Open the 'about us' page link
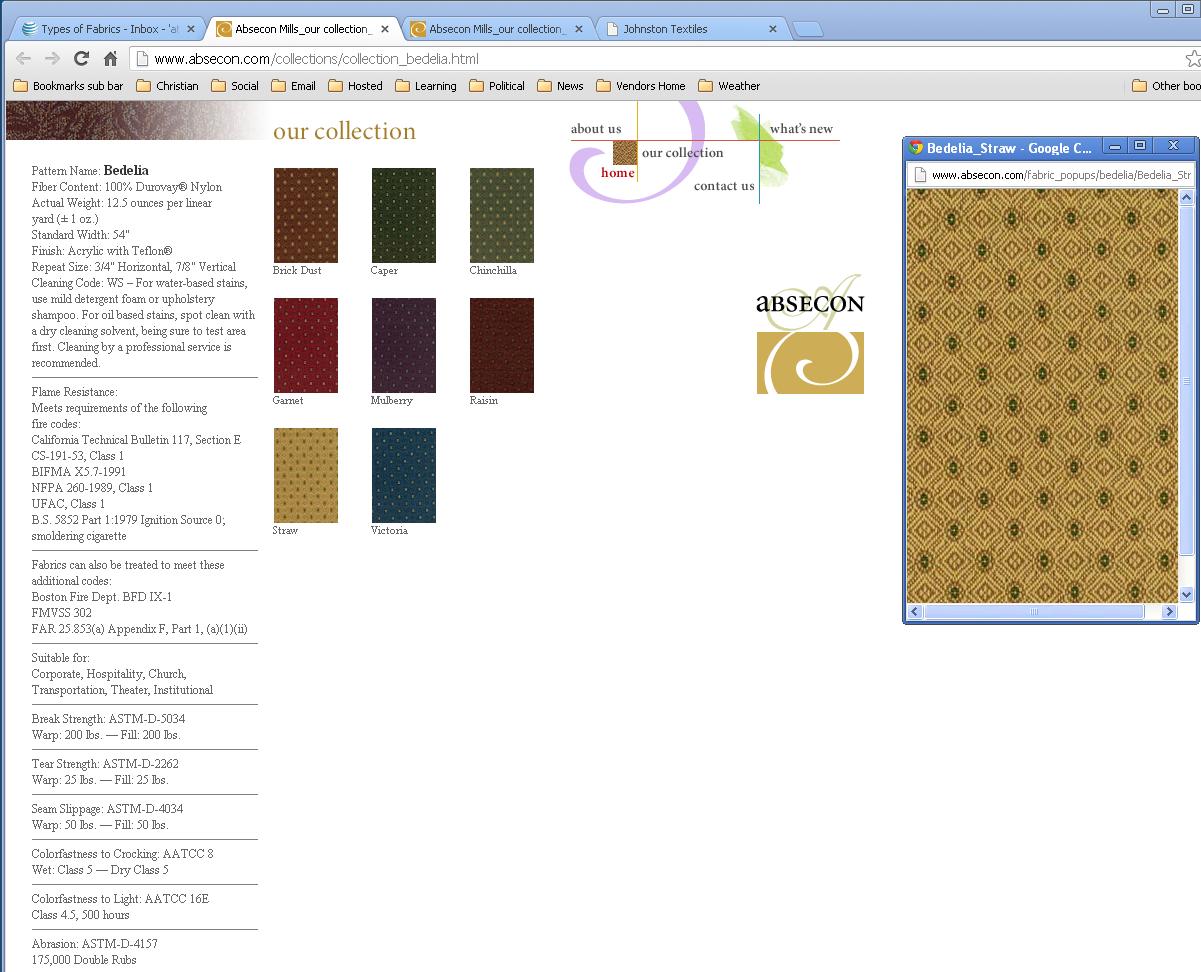The width and height of the screenshot is (1201, 972). point(596,128)
